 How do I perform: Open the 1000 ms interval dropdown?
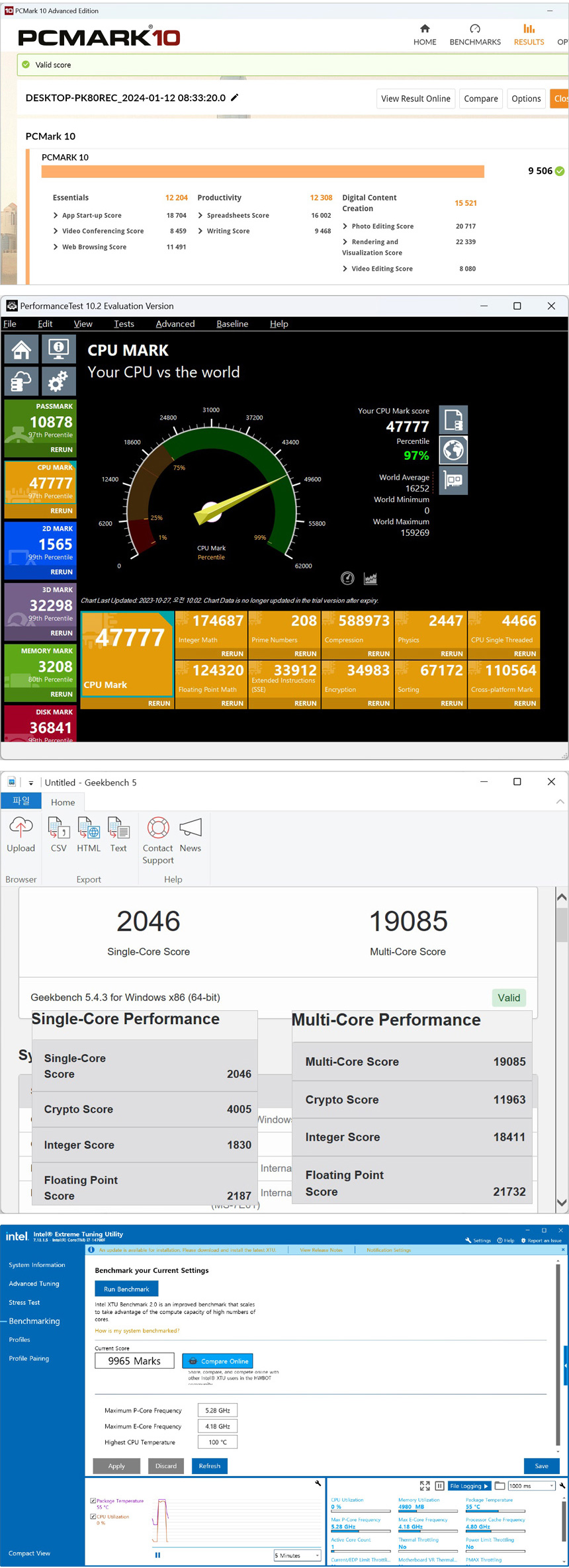pyautogui.click(x=531, y=1486)
